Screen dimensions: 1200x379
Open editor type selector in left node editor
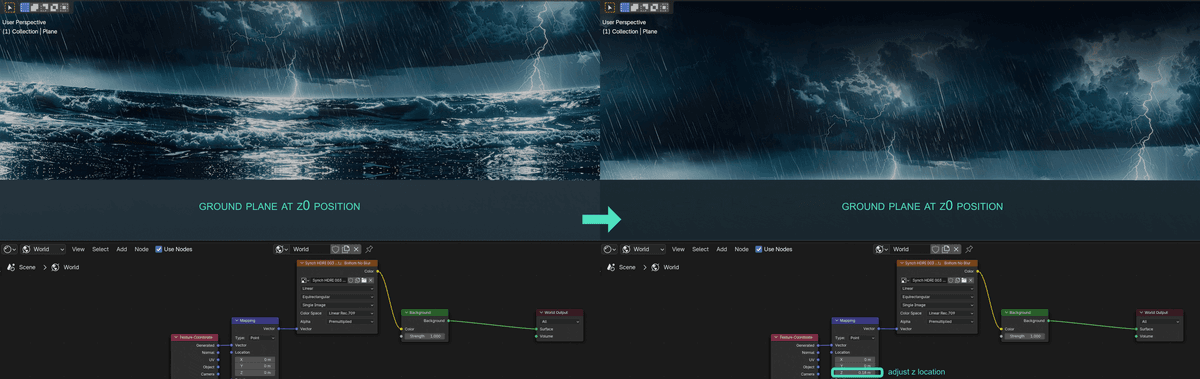coord(10,249)
